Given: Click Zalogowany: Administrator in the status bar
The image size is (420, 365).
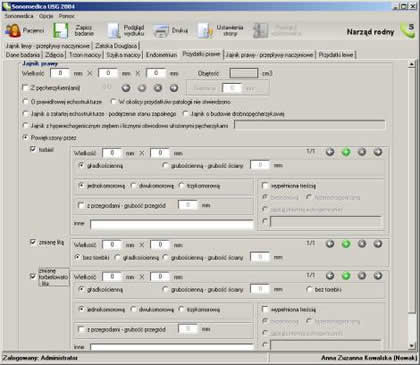Looking at the screenshot, I should pyautogui.click(x=40, y=358).
